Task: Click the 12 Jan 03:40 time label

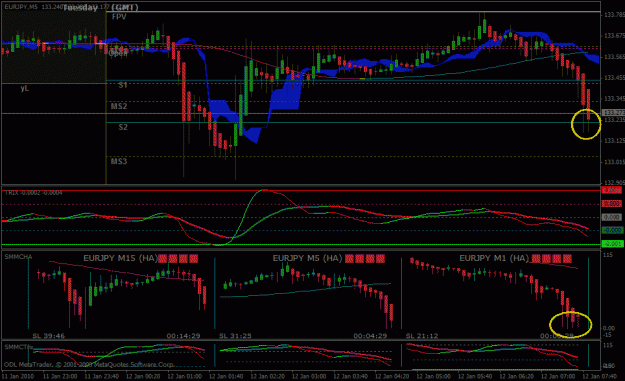Action: click(x=350, y=376)
